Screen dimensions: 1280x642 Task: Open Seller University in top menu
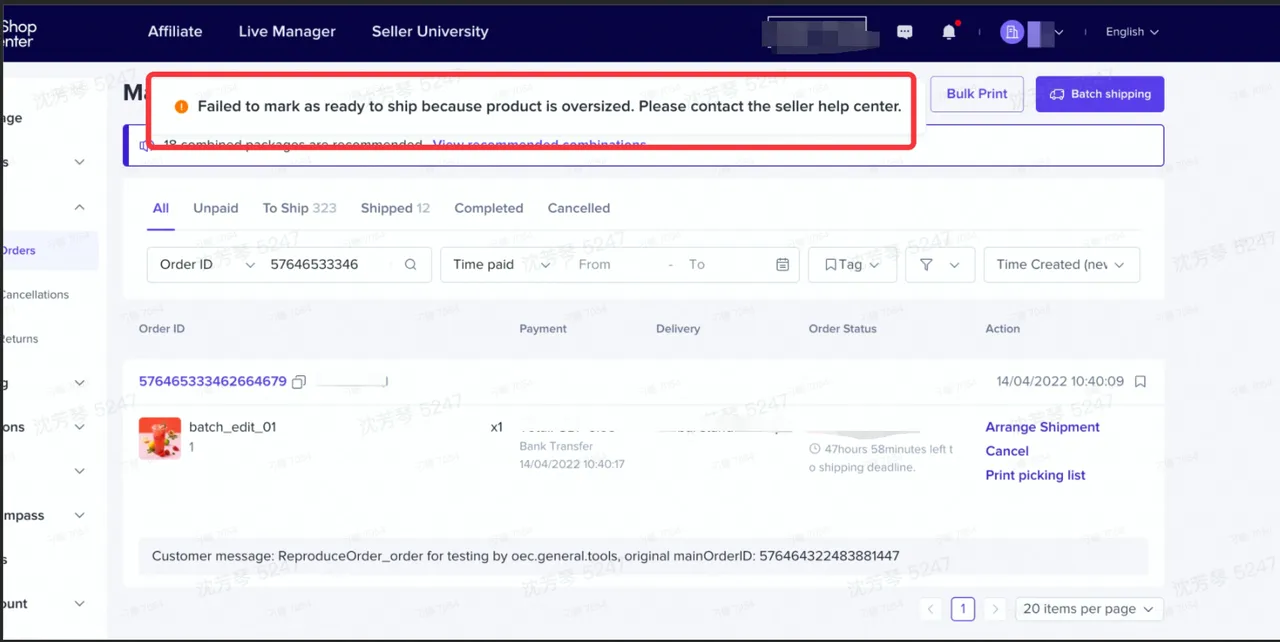pyautogui.click(x=430, y=32)
